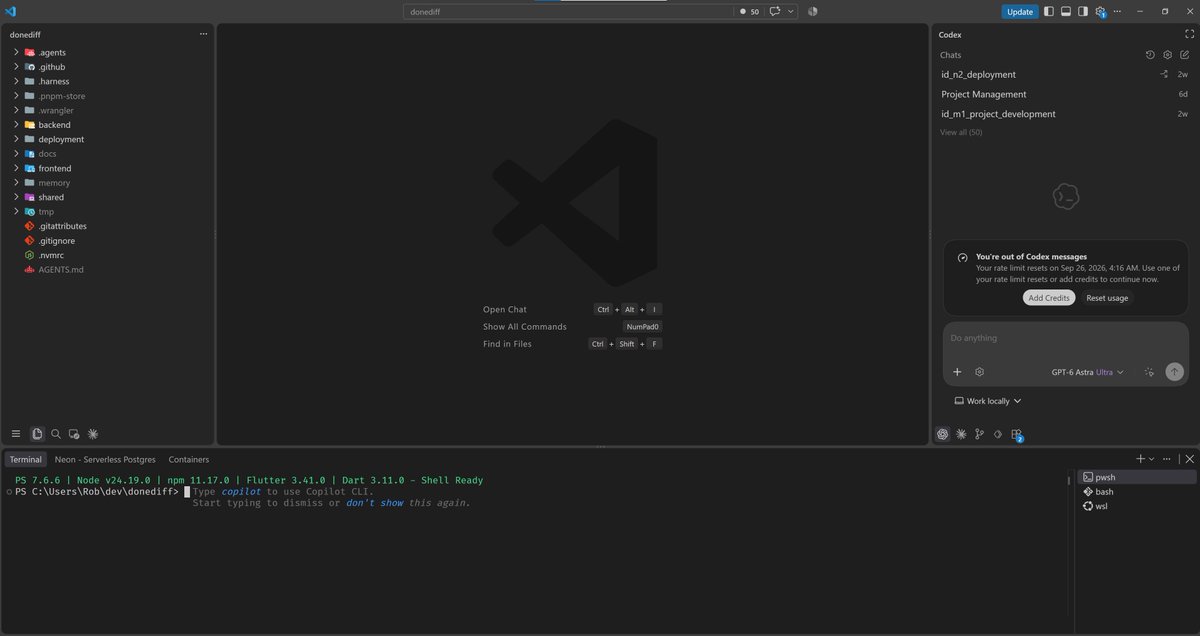Open the gear icon inside chat input box

(980, 372)
